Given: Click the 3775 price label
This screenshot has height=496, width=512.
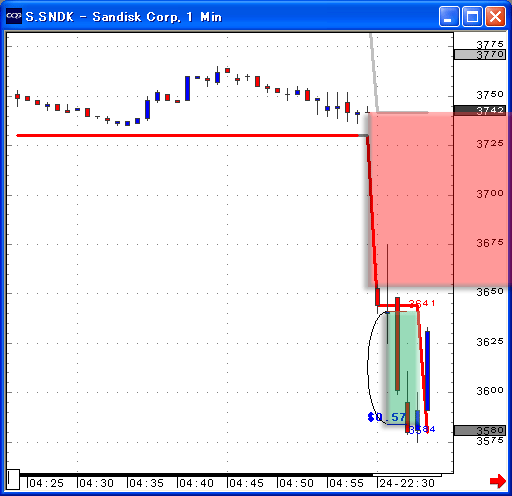Looking at the screenshot, I should [x=490, y=44].
